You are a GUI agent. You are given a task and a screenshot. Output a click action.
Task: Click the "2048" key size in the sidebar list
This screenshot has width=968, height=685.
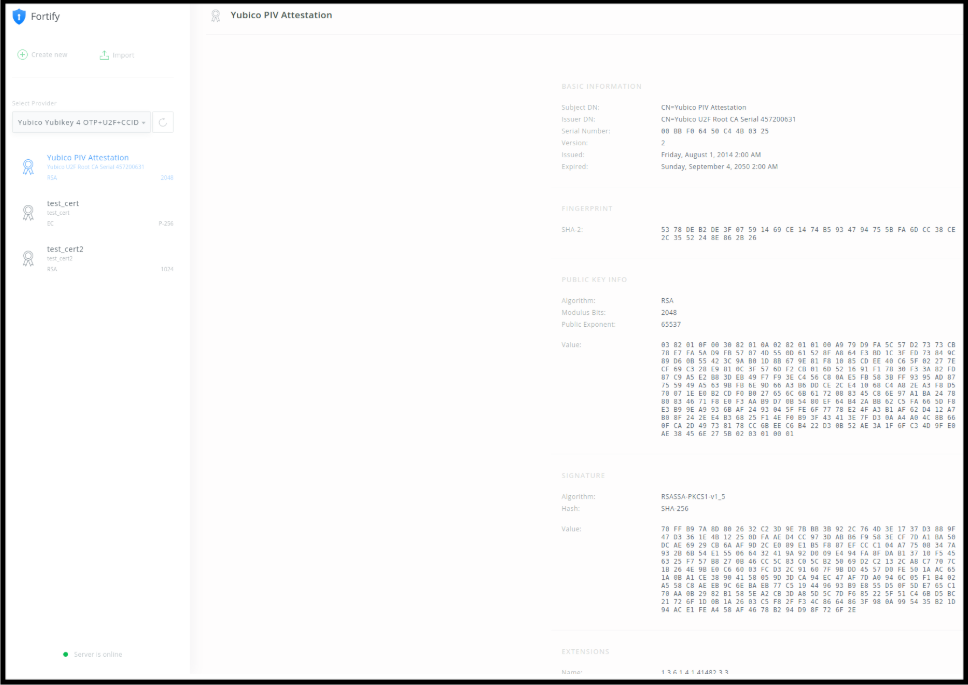click(167, 178)
